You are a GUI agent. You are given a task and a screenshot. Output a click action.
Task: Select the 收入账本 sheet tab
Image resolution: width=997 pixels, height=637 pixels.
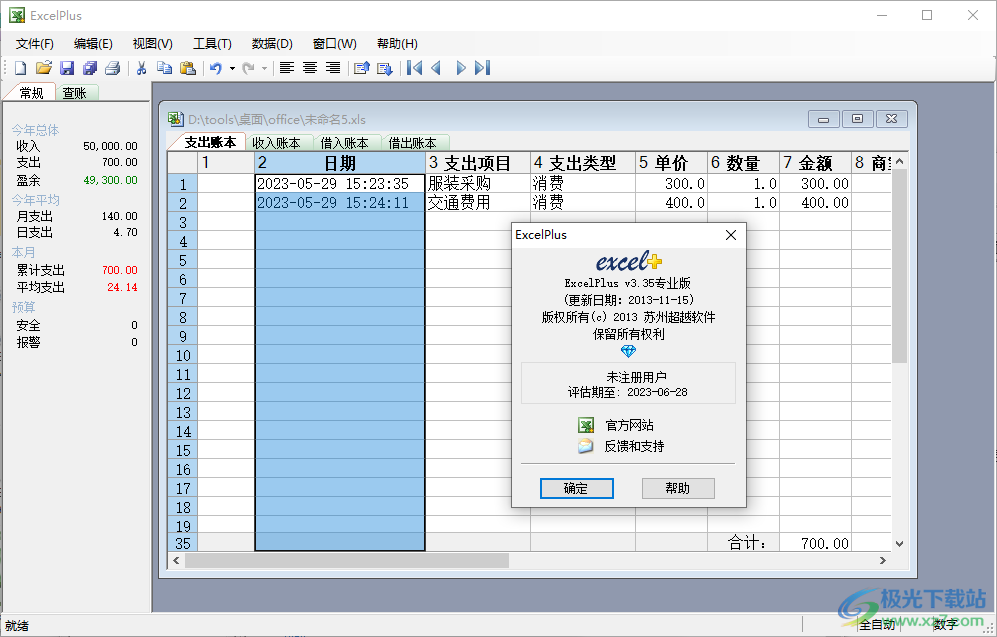[x=277, y=143]
